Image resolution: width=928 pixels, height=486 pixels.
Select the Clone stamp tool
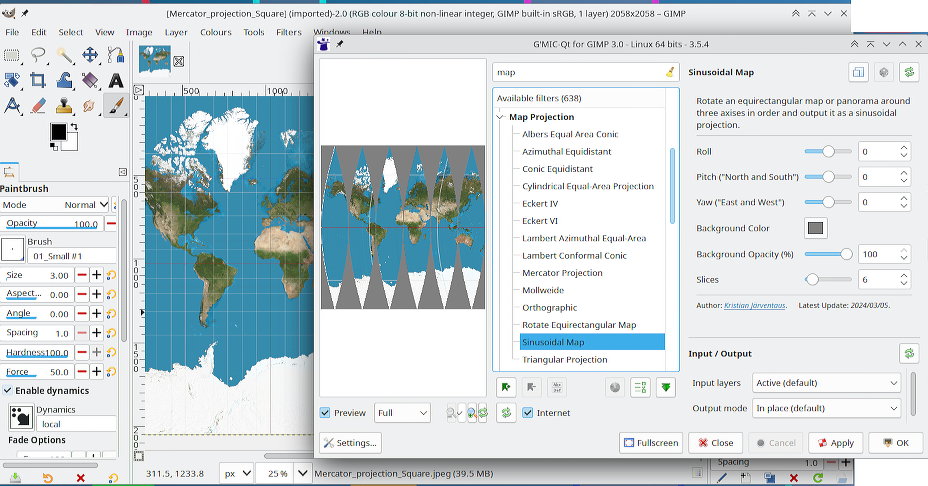click(64, 106)
